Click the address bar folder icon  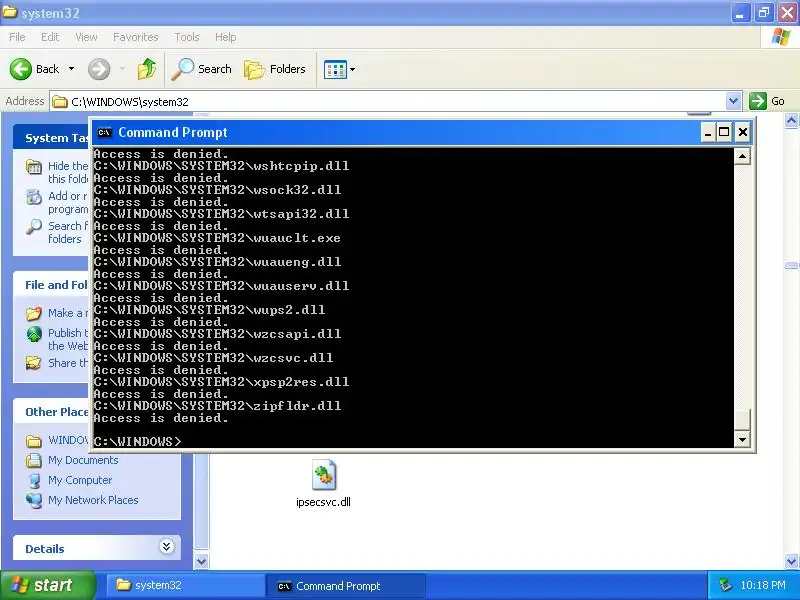coord(60,102)
